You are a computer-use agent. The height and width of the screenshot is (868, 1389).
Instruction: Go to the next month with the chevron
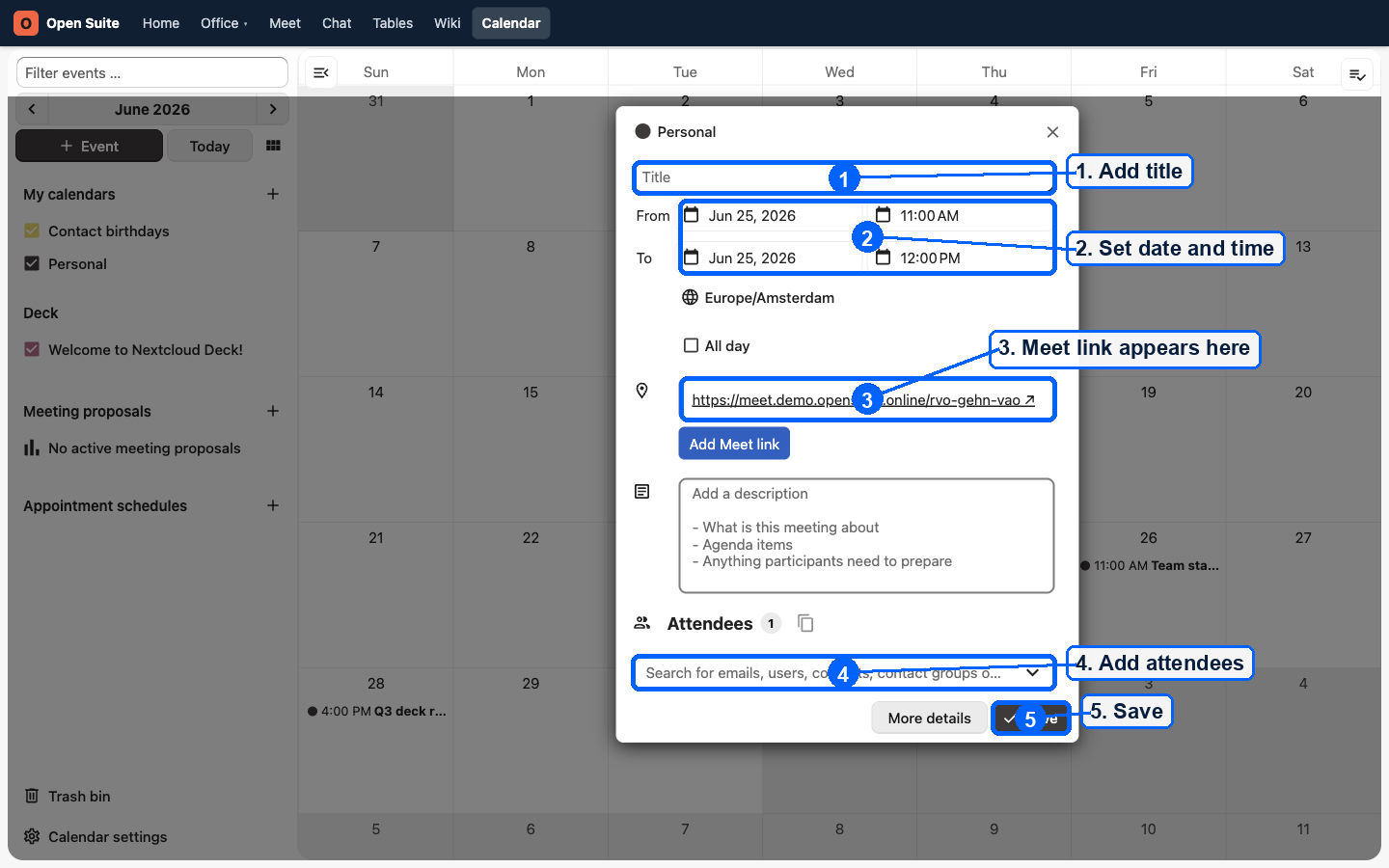273,109
